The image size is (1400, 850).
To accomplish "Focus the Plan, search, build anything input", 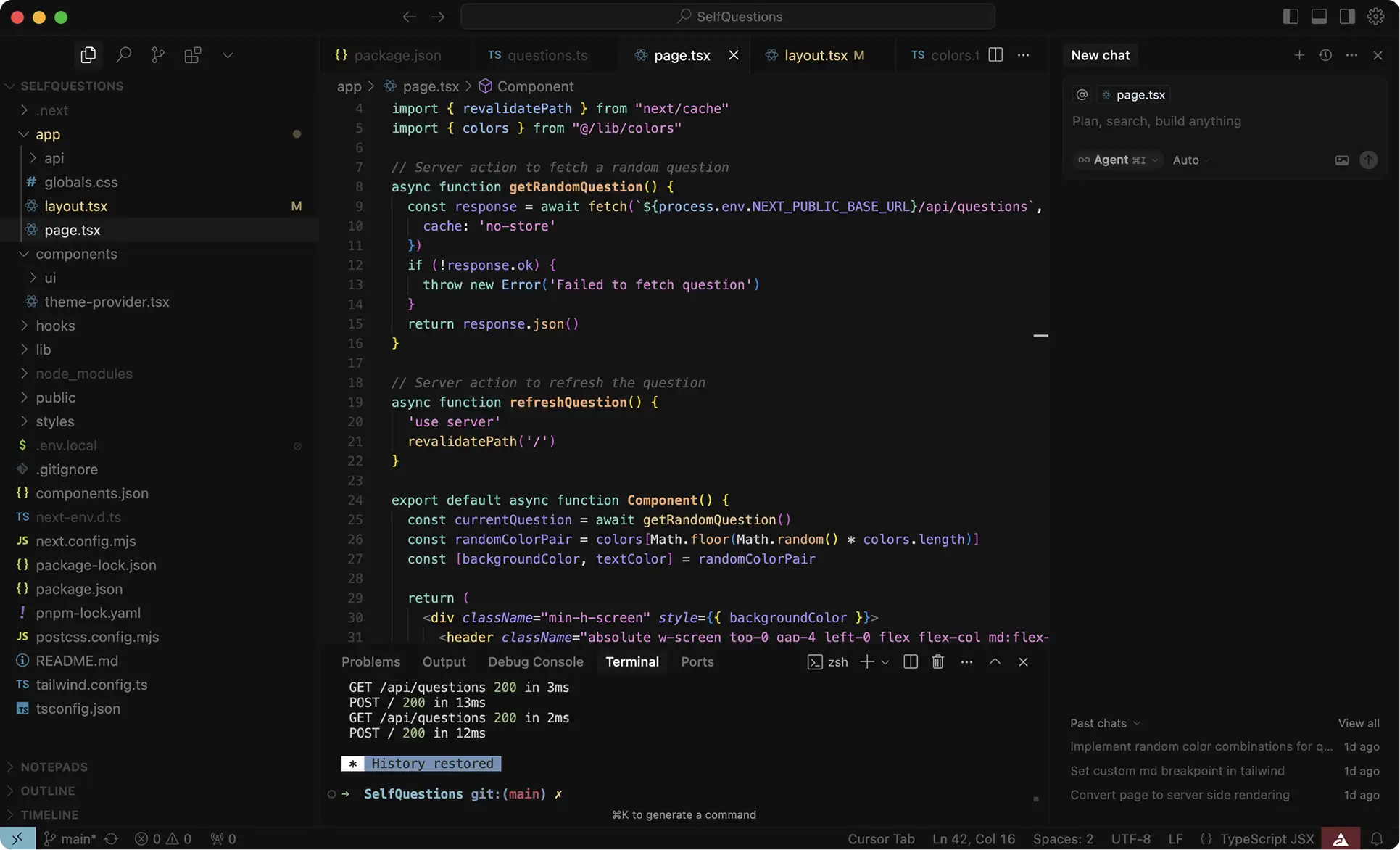I will click(1156, 121).
